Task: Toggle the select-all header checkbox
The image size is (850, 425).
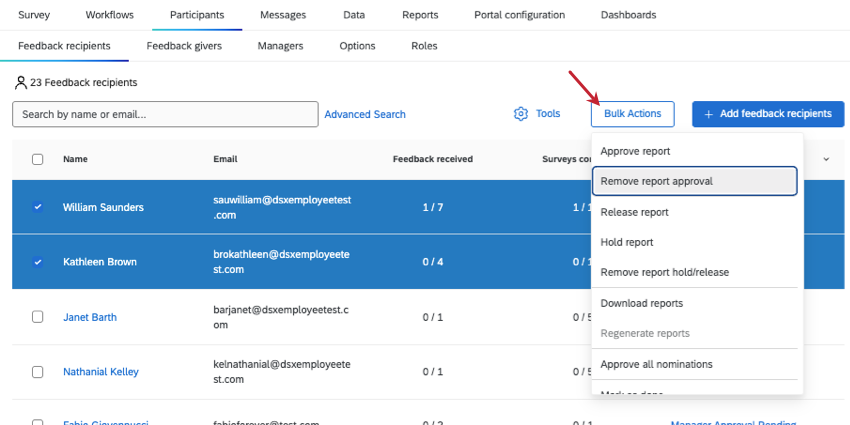Action: point(37,159)
